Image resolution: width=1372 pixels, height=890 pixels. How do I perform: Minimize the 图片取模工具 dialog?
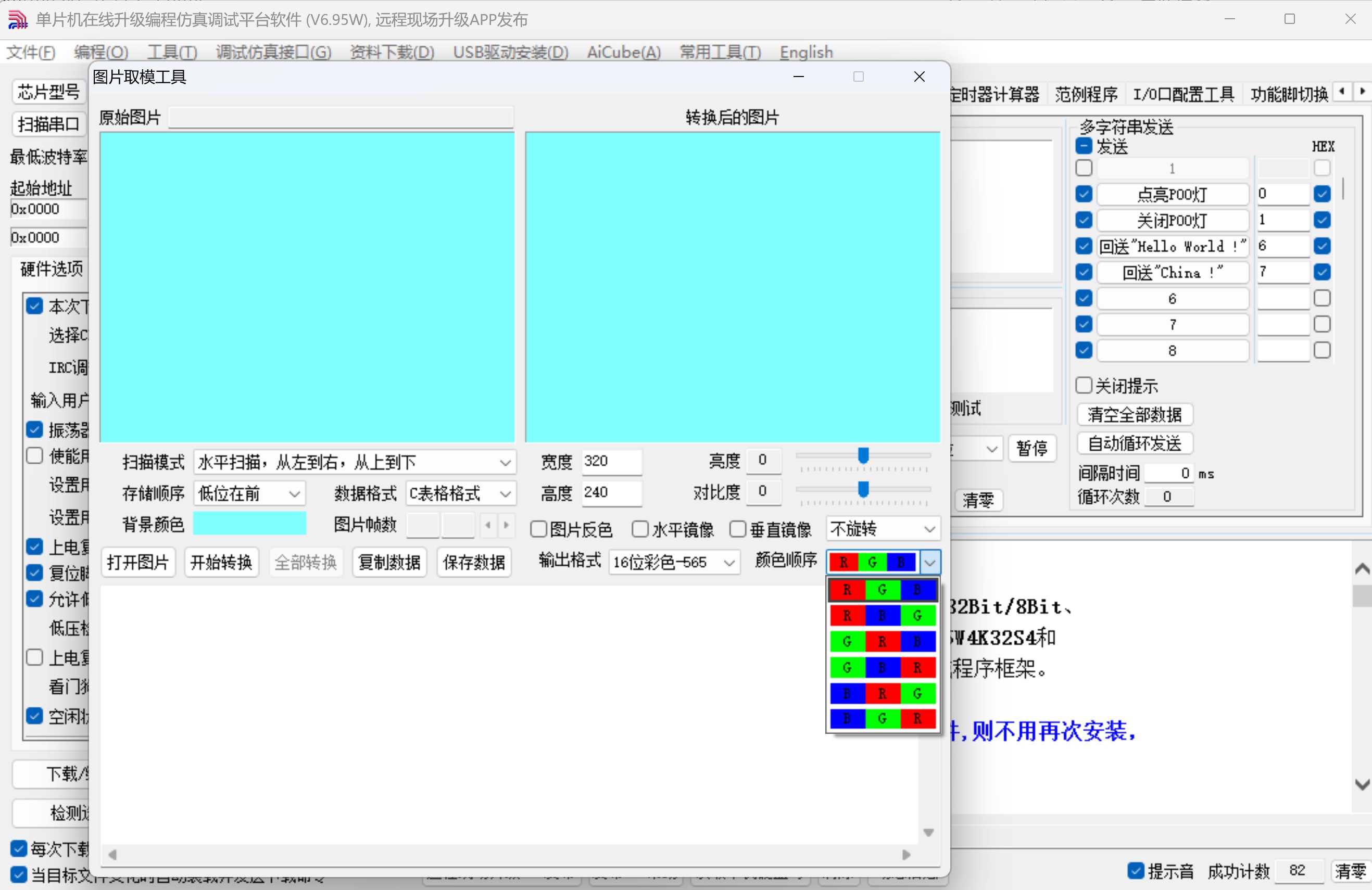click(x=798, y=77)
